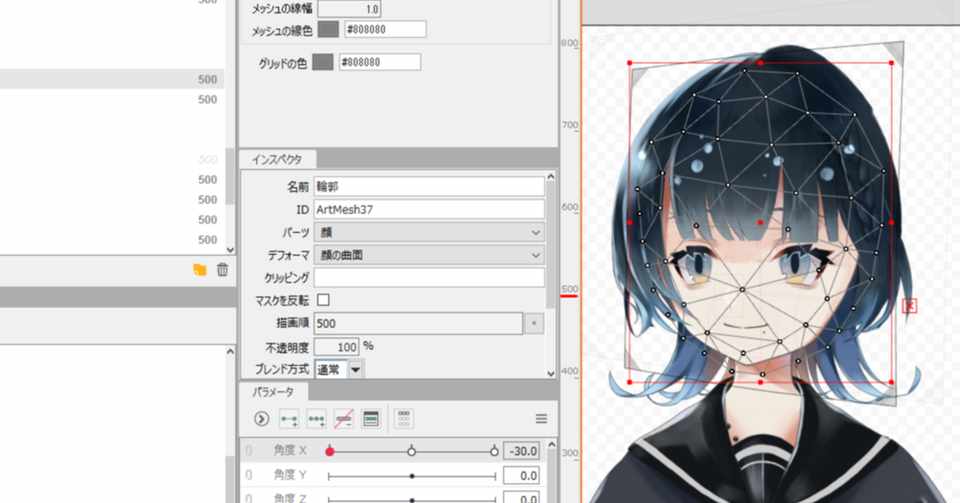Click the 角度 X parameter label
The width and height of the screenshot is (960, 503).
[x=290, y=450]
